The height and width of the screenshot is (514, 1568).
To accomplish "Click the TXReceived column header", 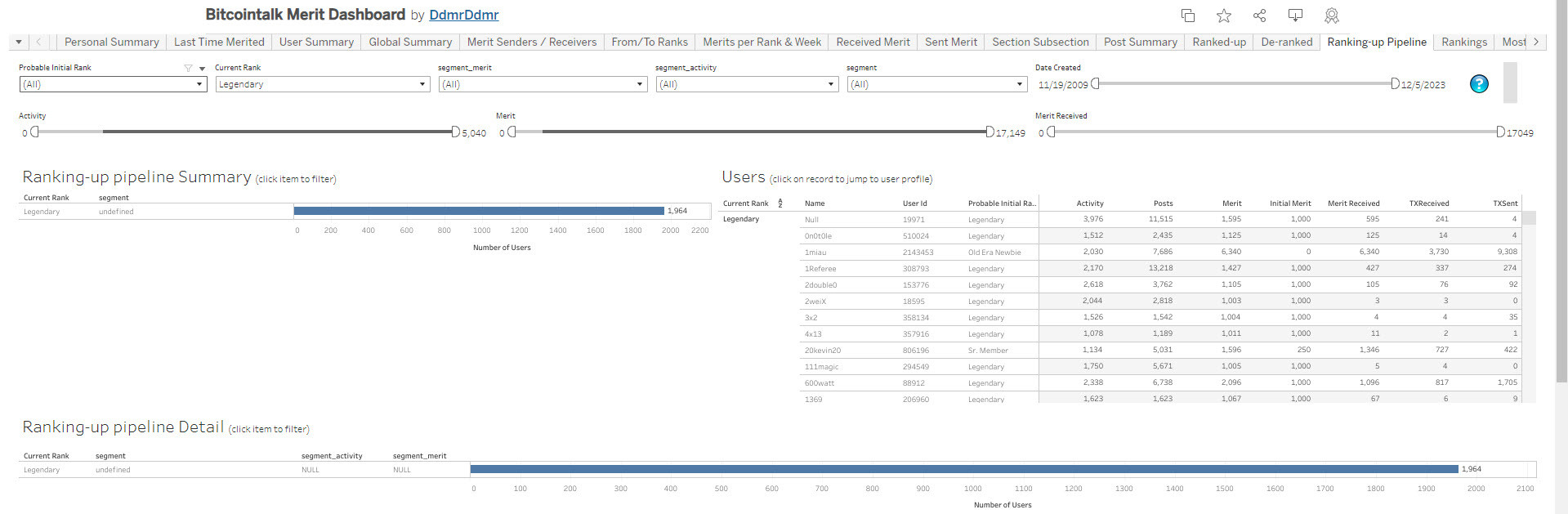I will pyautogui.click(x=1429, y=203).
